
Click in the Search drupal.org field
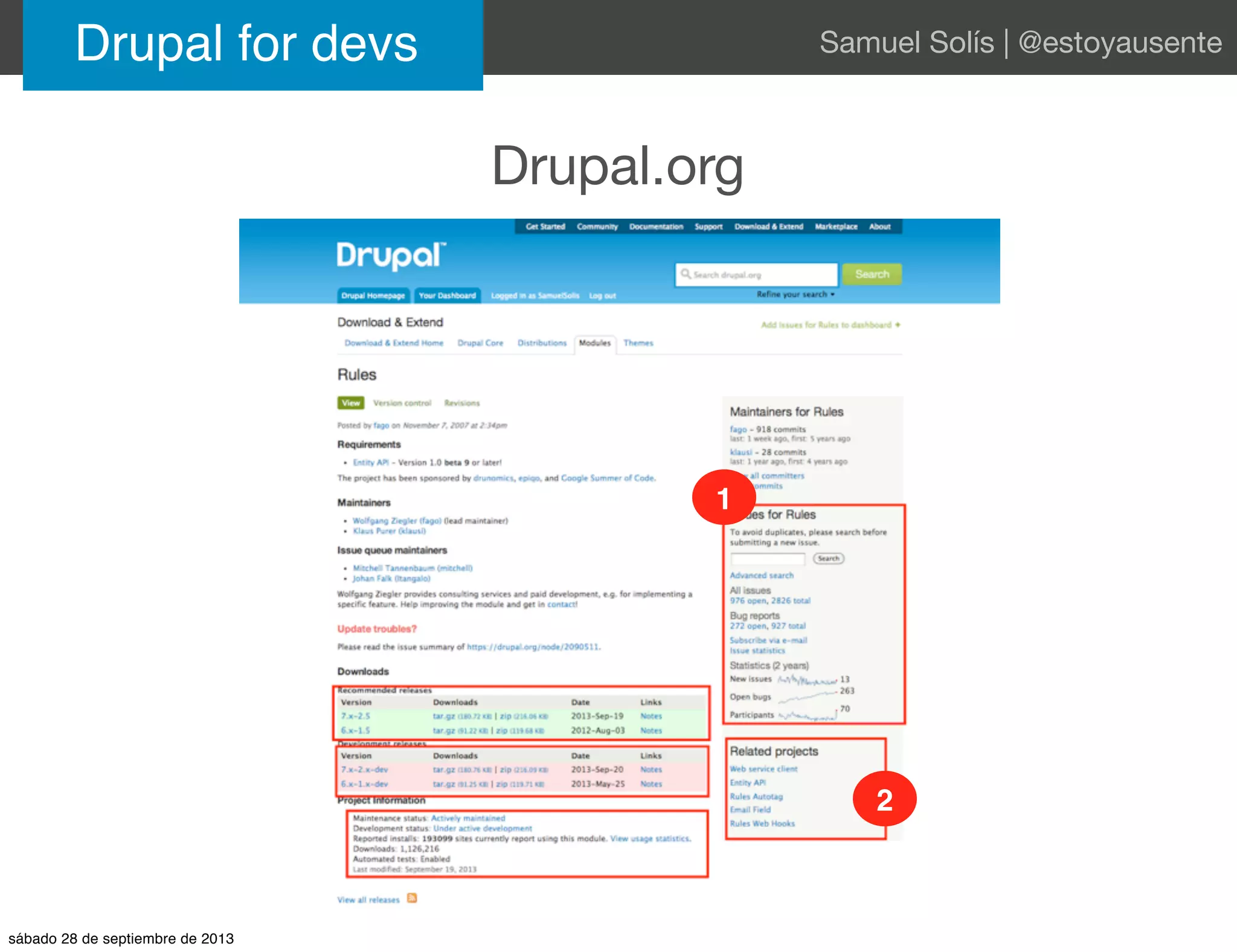click(x=757, y=274)
